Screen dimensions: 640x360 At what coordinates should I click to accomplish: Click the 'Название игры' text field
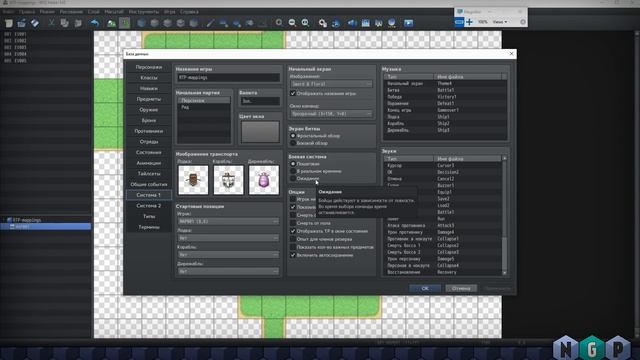click(228, 78)
